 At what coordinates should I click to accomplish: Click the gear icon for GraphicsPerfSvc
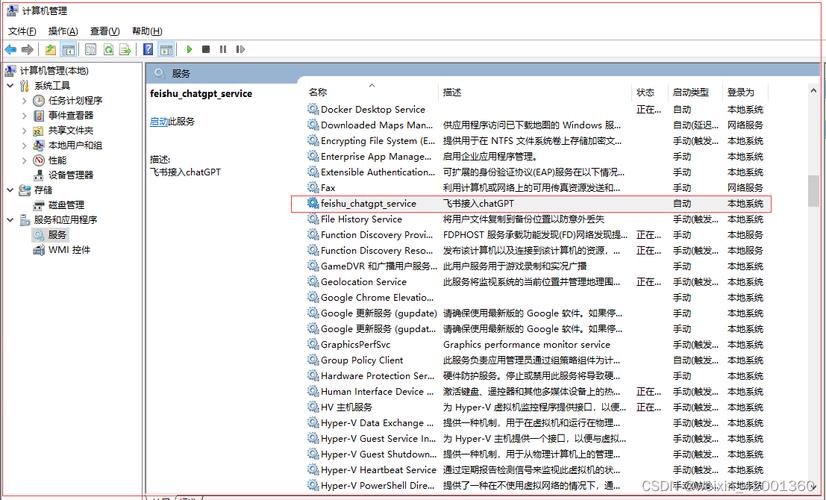[x=313, y=345]
